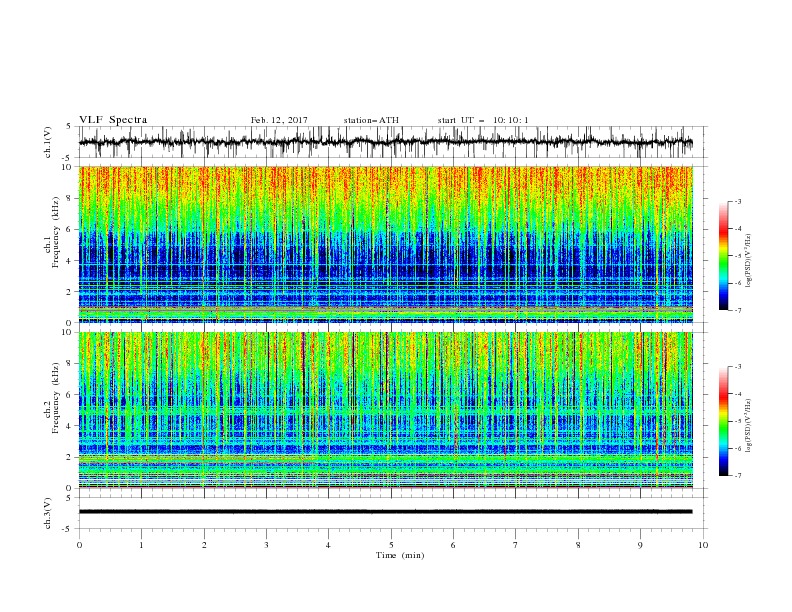Screen dimensions: 792x612
Task: Click tick label "1" on the Time axis
Action: (141, 545)
